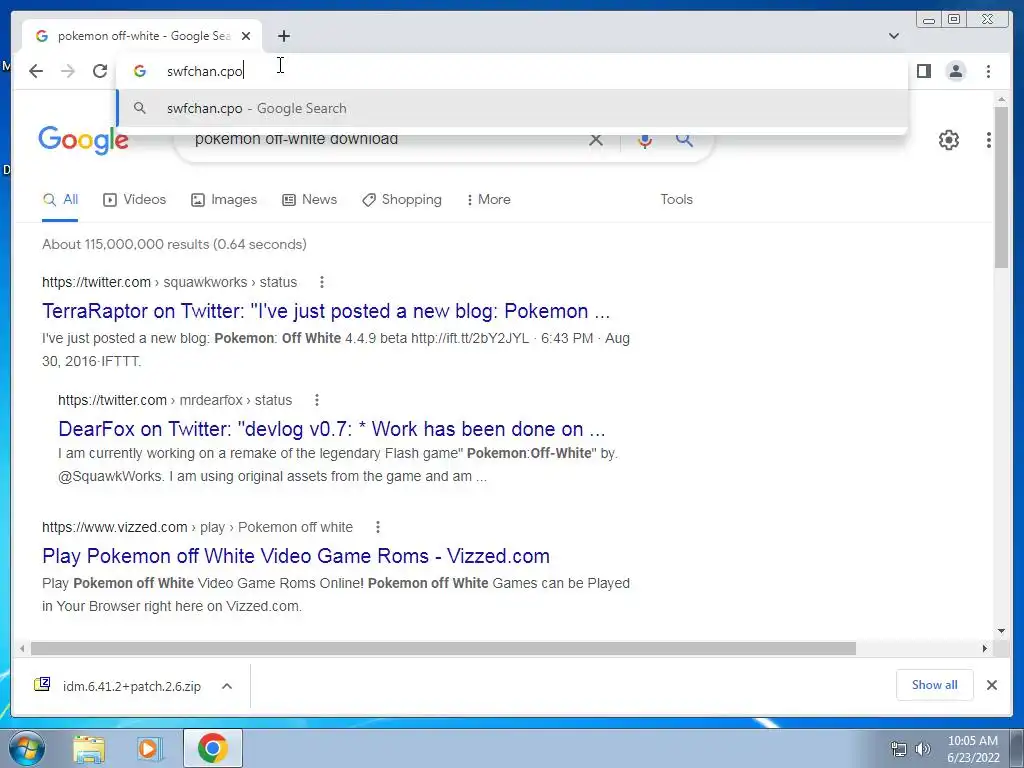Start voice search with microphone icon

click(x=645, y=139)
